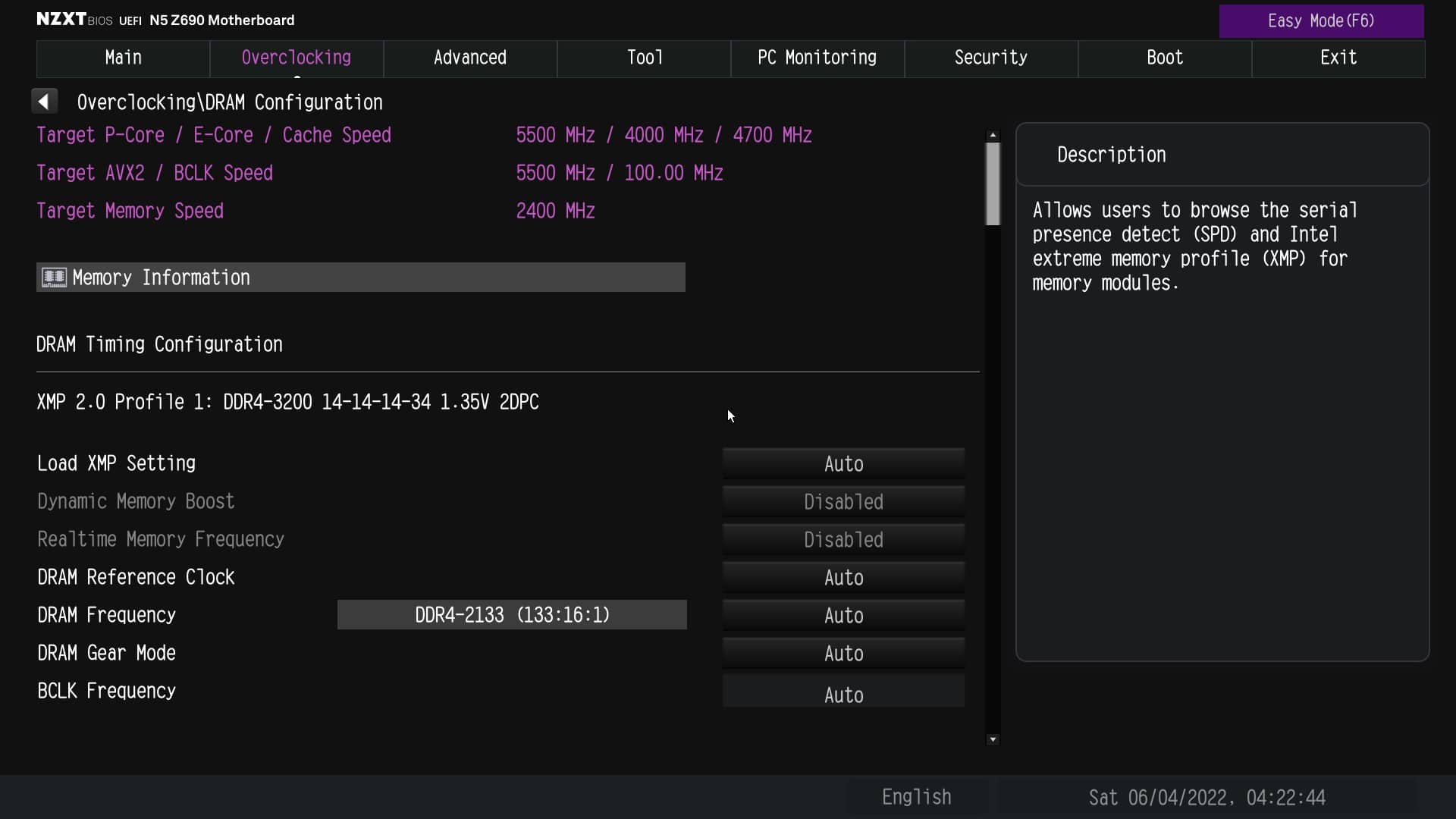Open the DRAM Gear Mode dropdown

pos(843,653)
